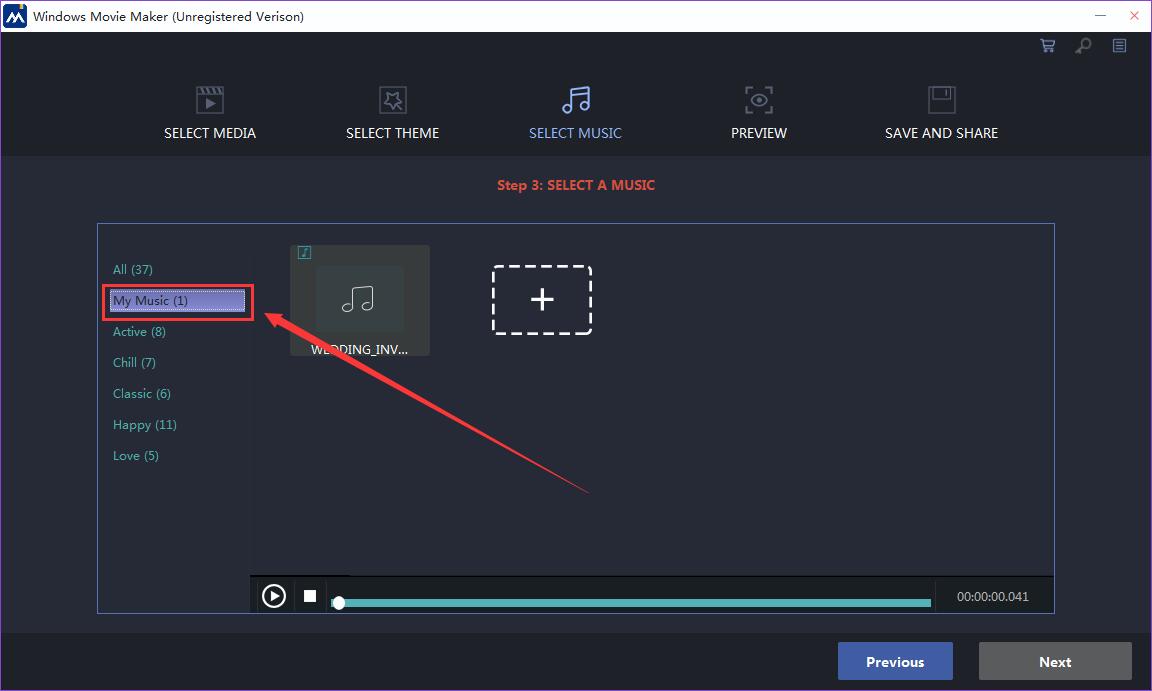The image size is (1152, 691).
Task: Click the music progress slider bar
Action: pyautogui.click(x=632, y=603)
